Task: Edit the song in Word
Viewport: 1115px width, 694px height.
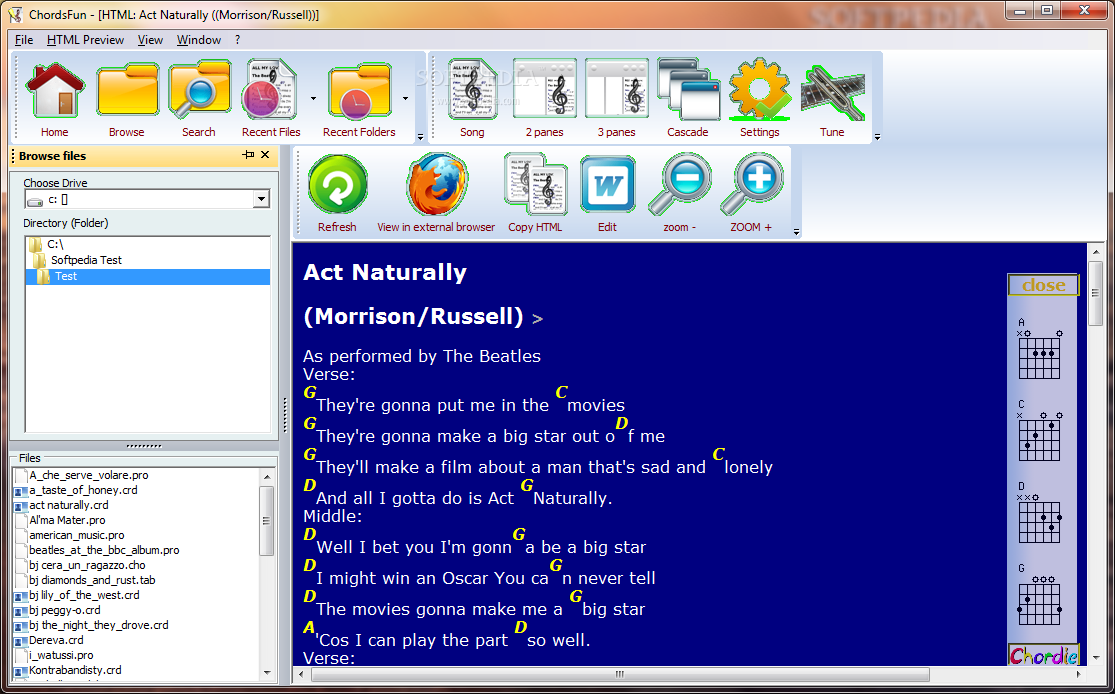Action: click(x=607, y=185)
